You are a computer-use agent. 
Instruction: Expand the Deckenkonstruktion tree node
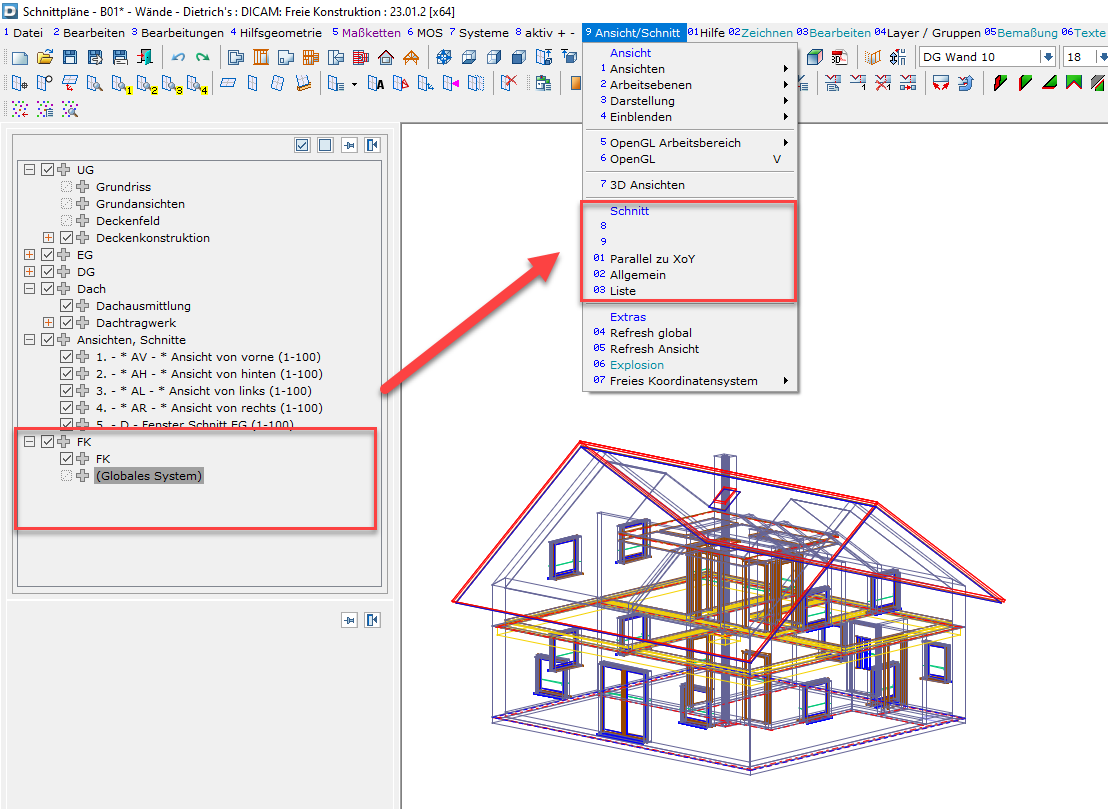48,237
